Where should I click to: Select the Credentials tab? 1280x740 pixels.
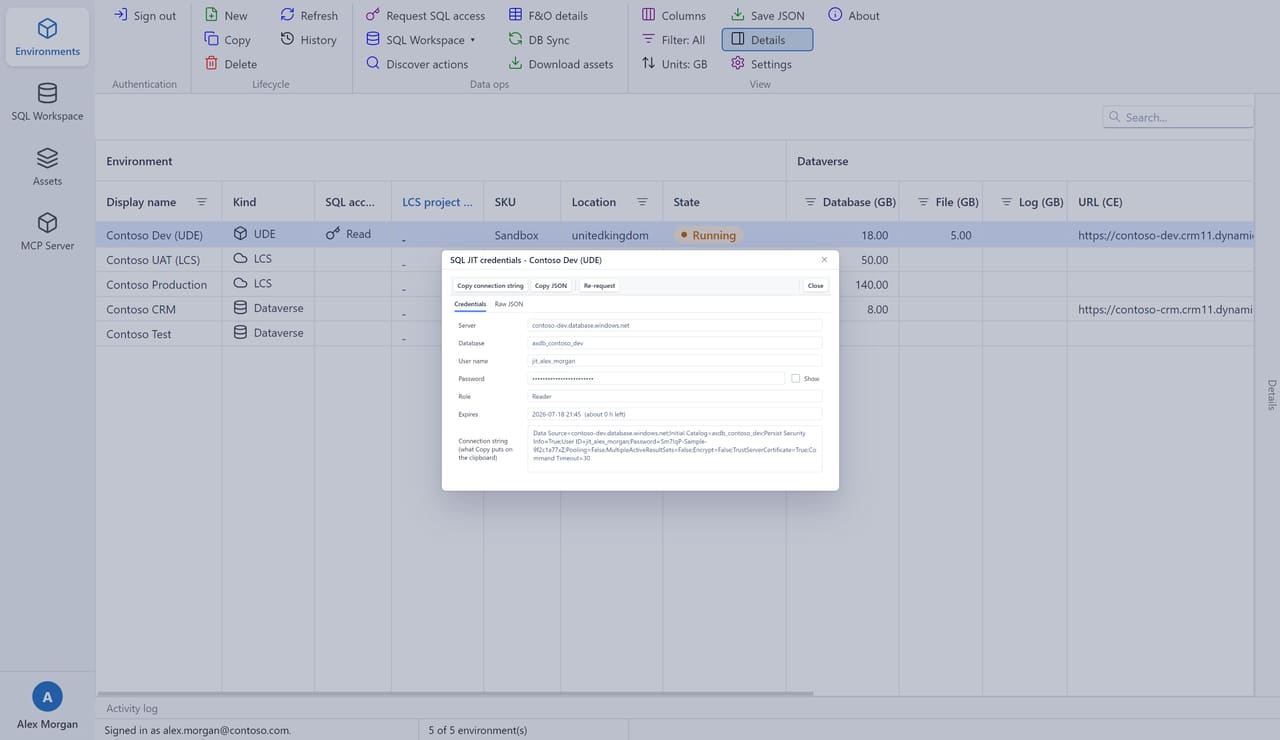click(x=470, y=304)
